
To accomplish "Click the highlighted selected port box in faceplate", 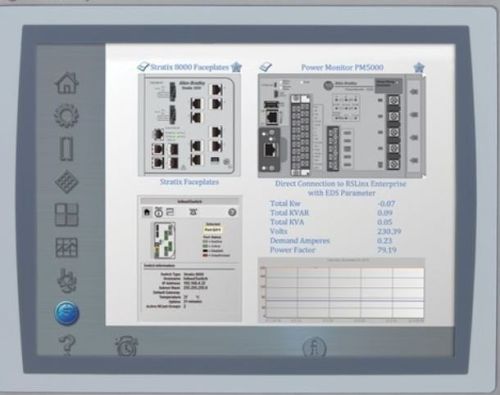I will (213, 230).
